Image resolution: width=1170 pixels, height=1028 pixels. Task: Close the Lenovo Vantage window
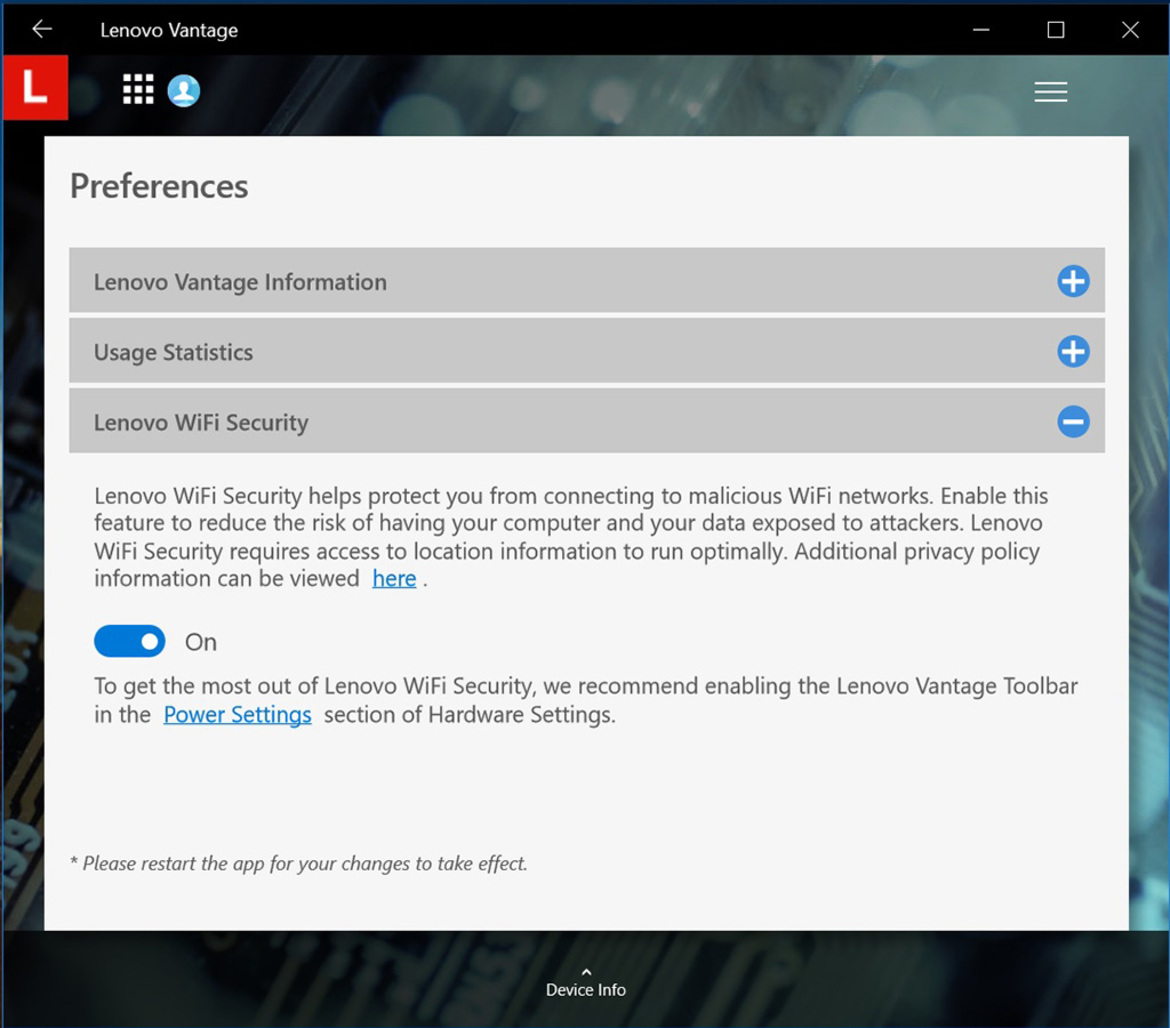1130,30
